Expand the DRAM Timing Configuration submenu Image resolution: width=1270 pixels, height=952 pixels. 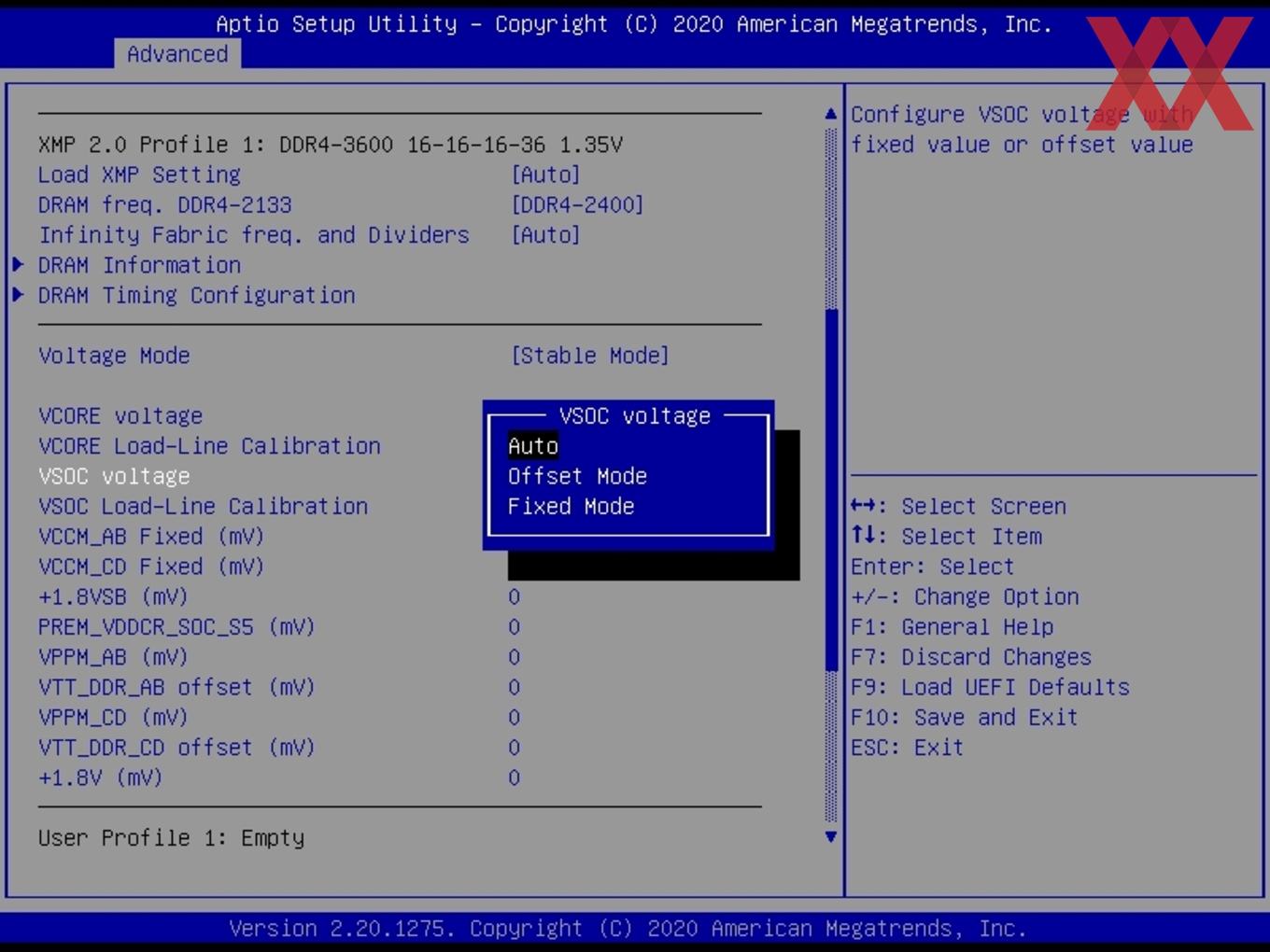196,295
